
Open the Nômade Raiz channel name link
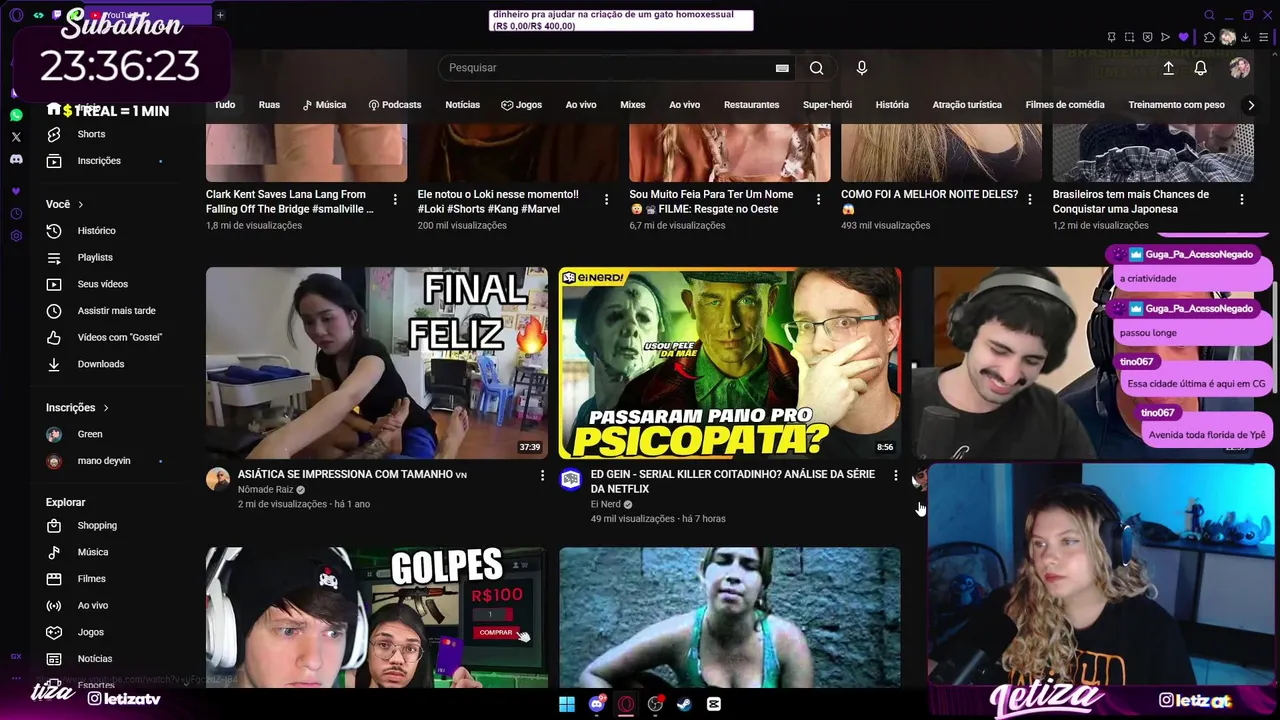tap(266, 490)
